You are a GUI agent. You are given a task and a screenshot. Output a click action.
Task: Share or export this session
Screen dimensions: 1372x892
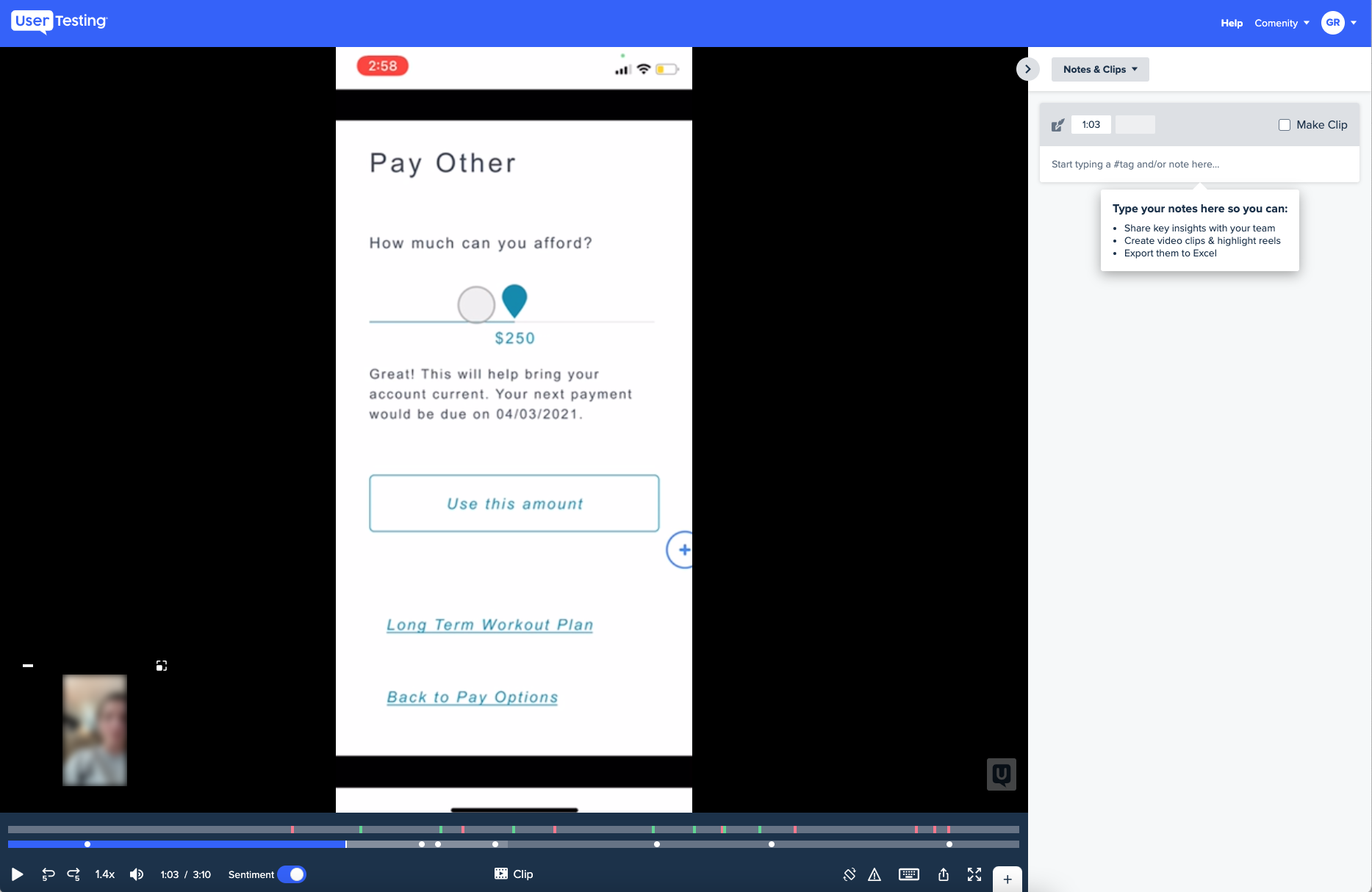[x=943, y=874]
